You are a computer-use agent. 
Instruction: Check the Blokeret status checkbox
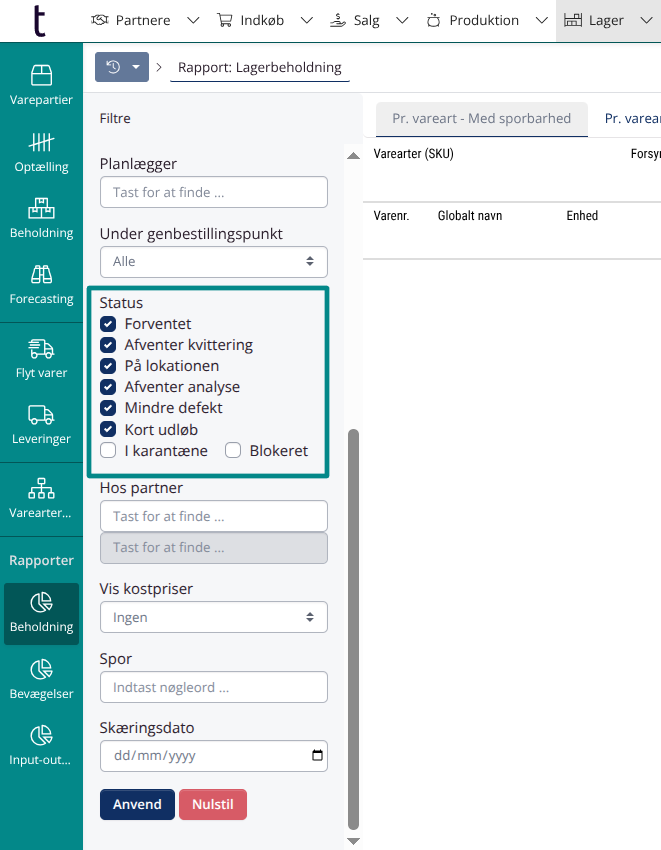[x=233, y=451]
